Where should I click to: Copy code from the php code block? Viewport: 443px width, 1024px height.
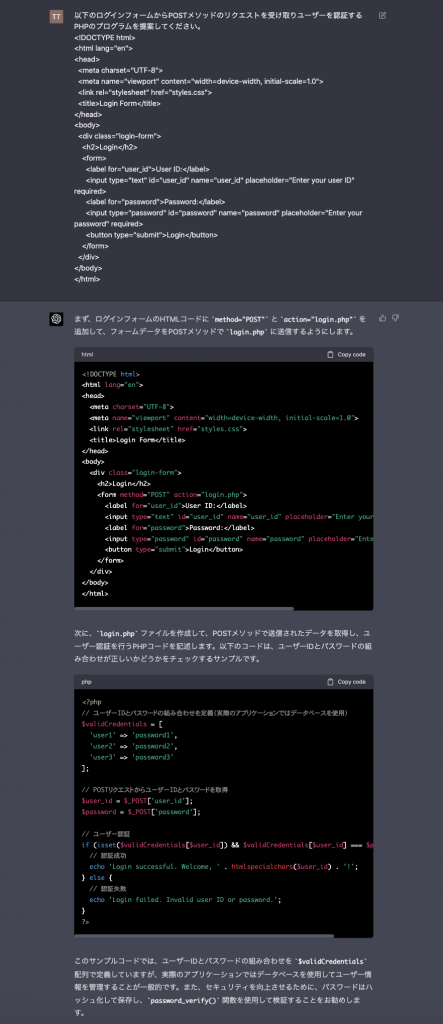point(346,682)
